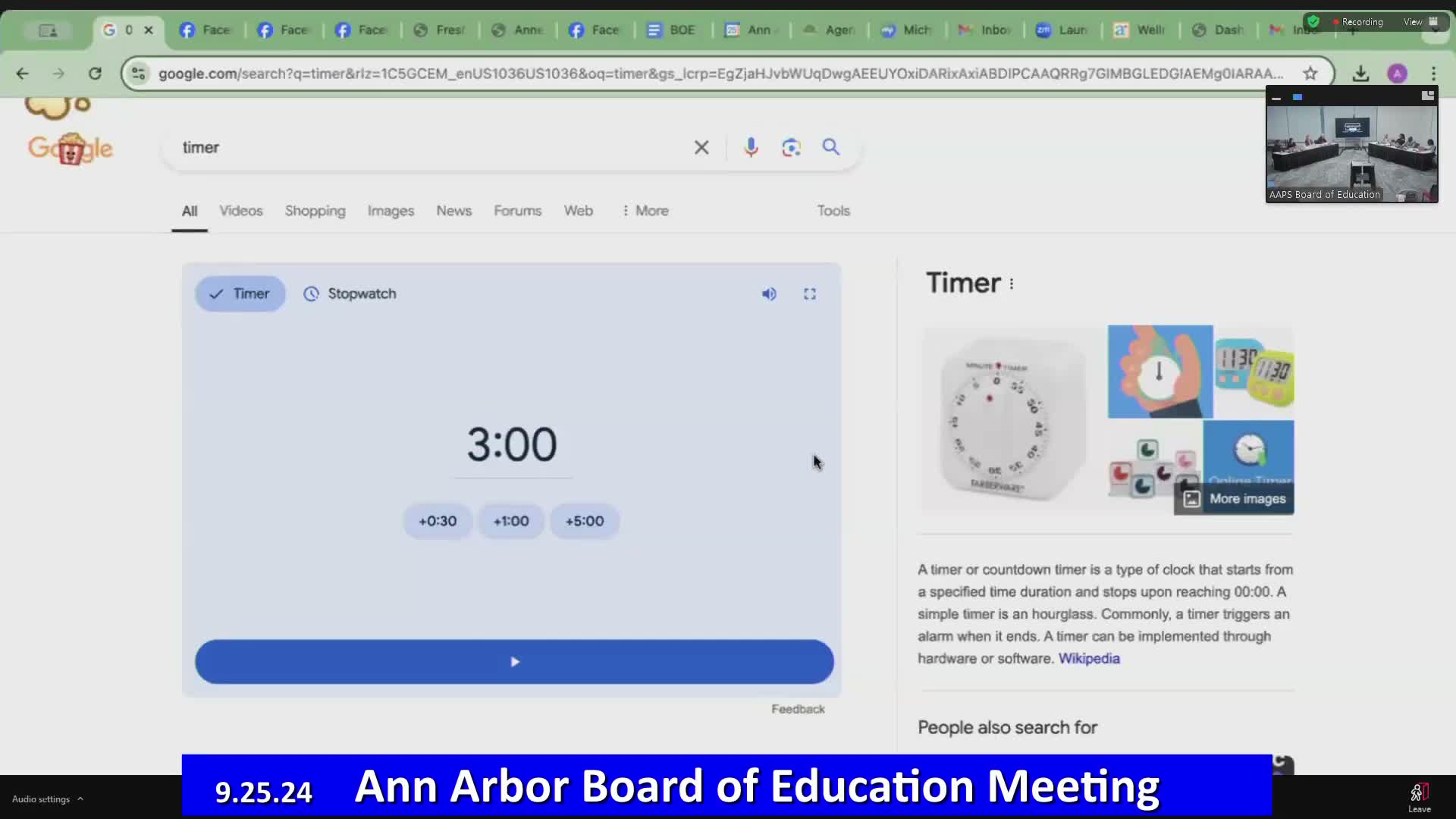Image resolution: width=1456 pixels, height=819 pixels.
Task: Clear the search box text
Action: pyautogui.click(x=701, y=147)
